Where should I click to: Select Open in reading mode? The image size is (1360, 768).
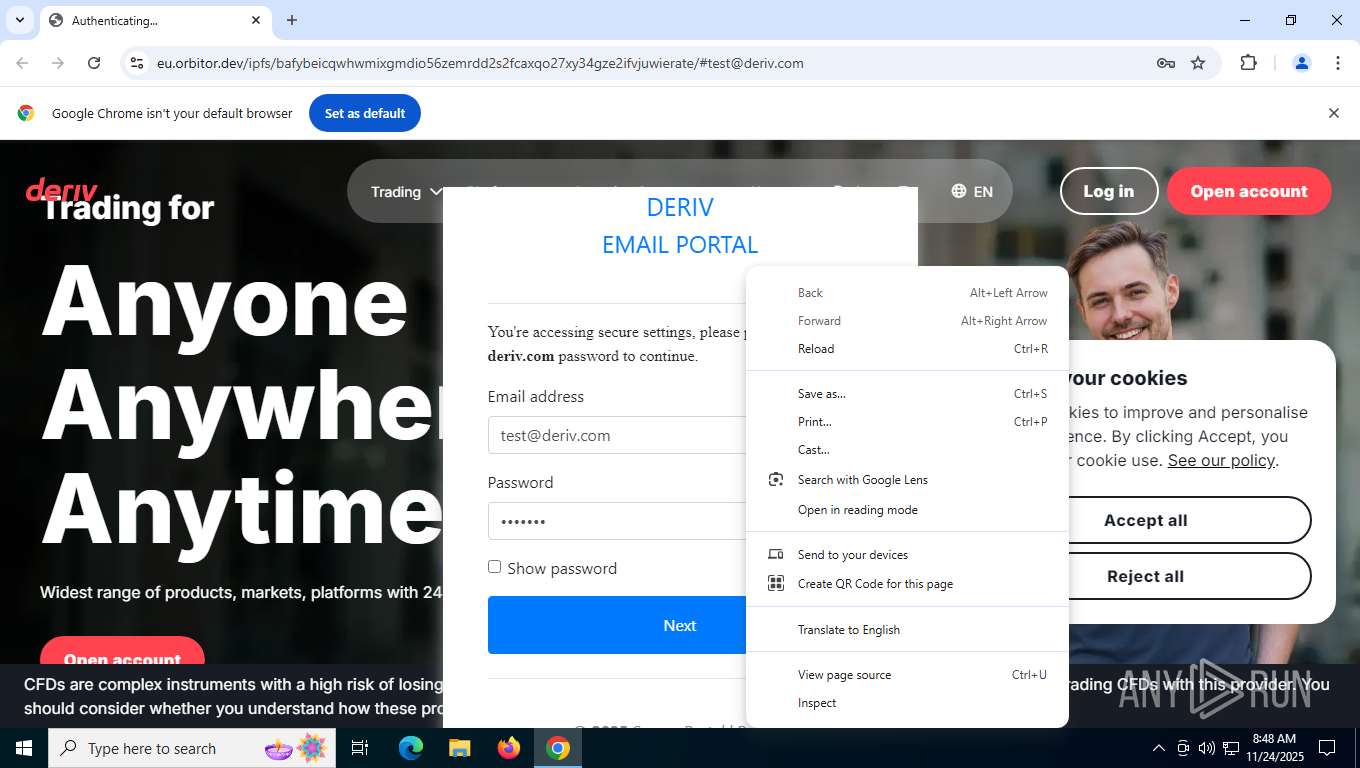click(x=907, y=510)
